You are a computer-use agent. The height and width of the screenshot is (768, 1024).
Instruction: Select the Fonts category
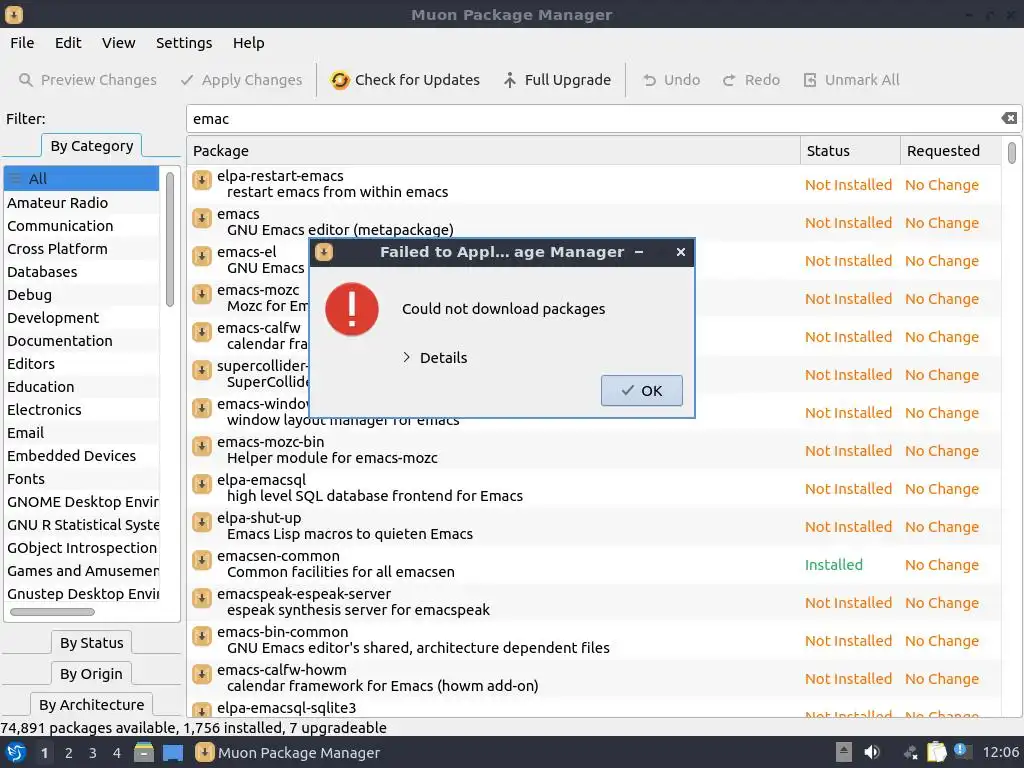point(81,479)
